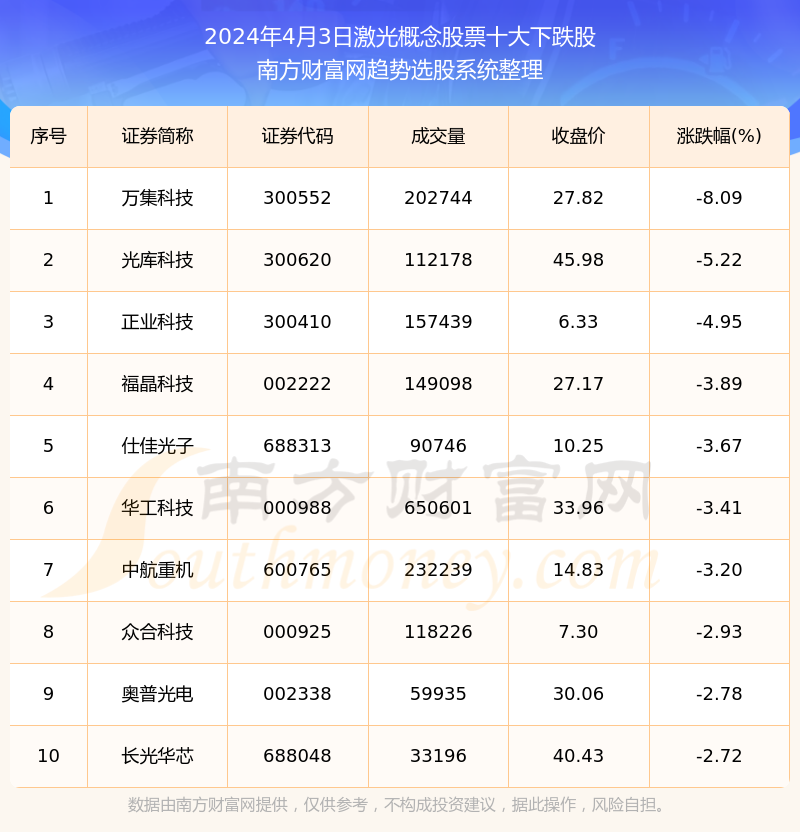Click change percentage -3.41
The height and width of the screenshot is (832, 800).
719,508
